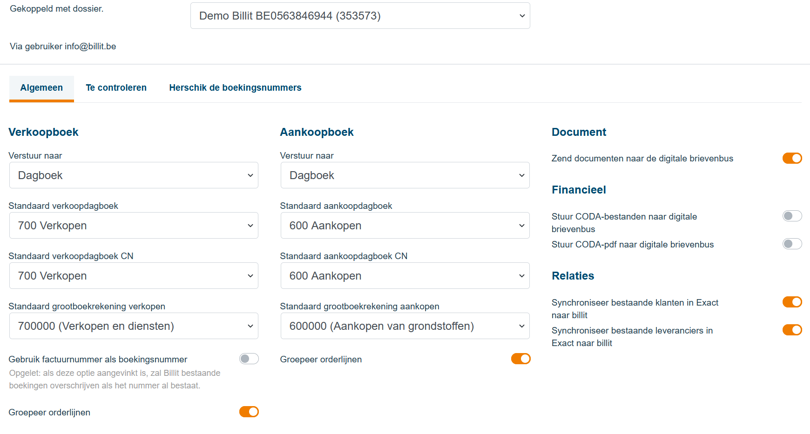This screenshot has height=434, width=810.
Task: Enable Gebruik factuurnummer als boekingsnummer toggle
Action: 248,359
